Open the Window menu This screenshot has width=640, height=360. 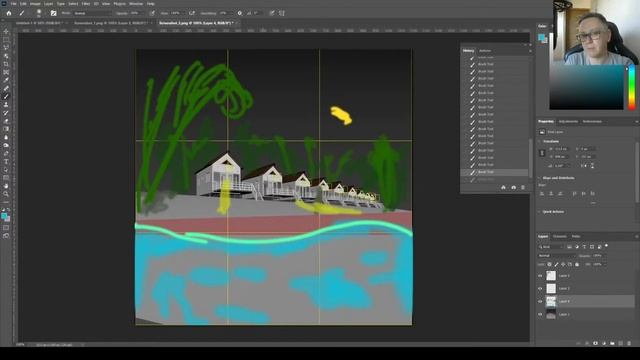(x=136, y=4)
